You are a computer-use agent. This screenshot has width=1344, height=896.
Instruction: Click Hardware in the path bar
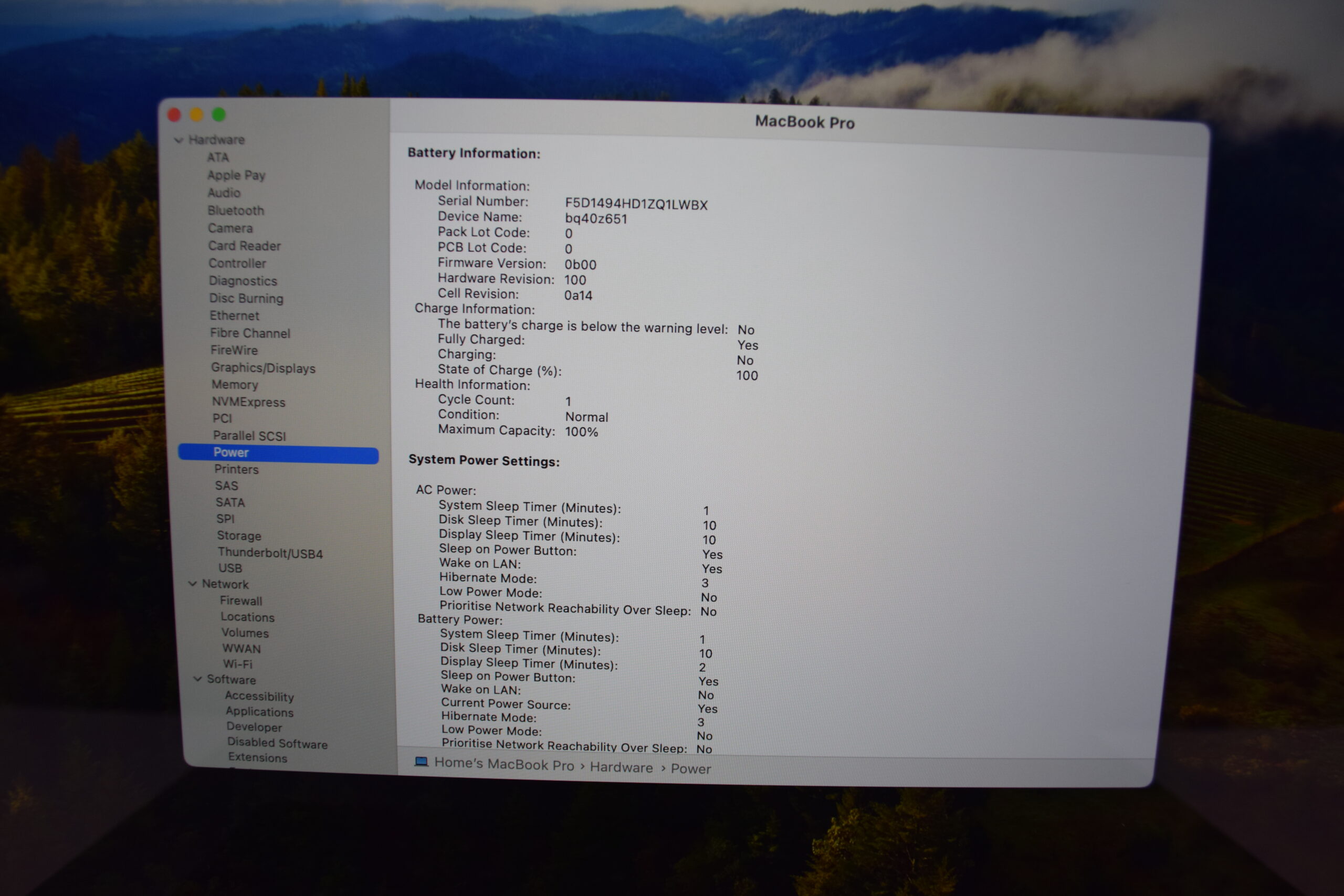point(621,767)
